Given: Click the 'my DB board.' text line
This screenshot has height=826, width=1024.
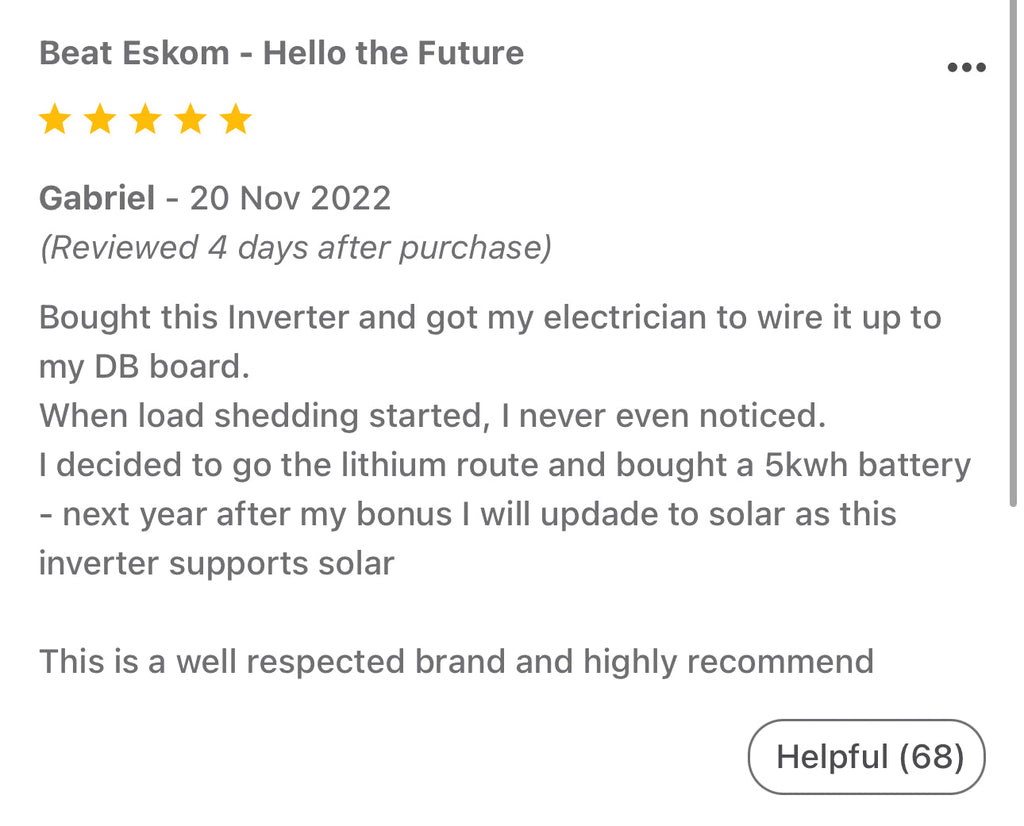Looking at the screenshot, I should pyautogui.click(x=143, y=367).
